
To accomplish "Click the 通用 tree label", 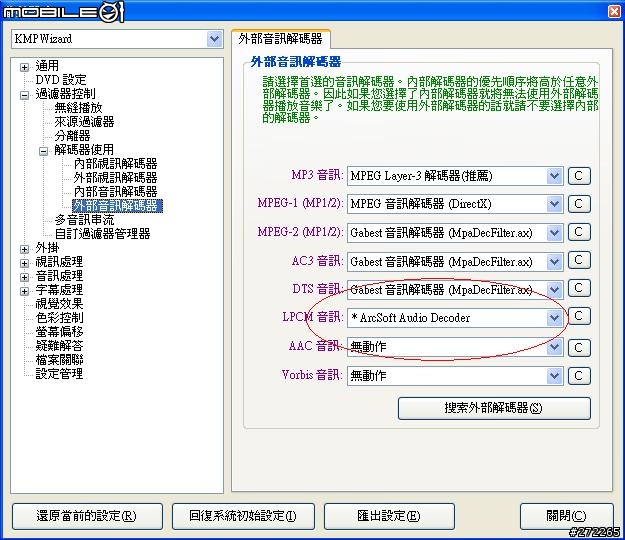I will 47,66.
